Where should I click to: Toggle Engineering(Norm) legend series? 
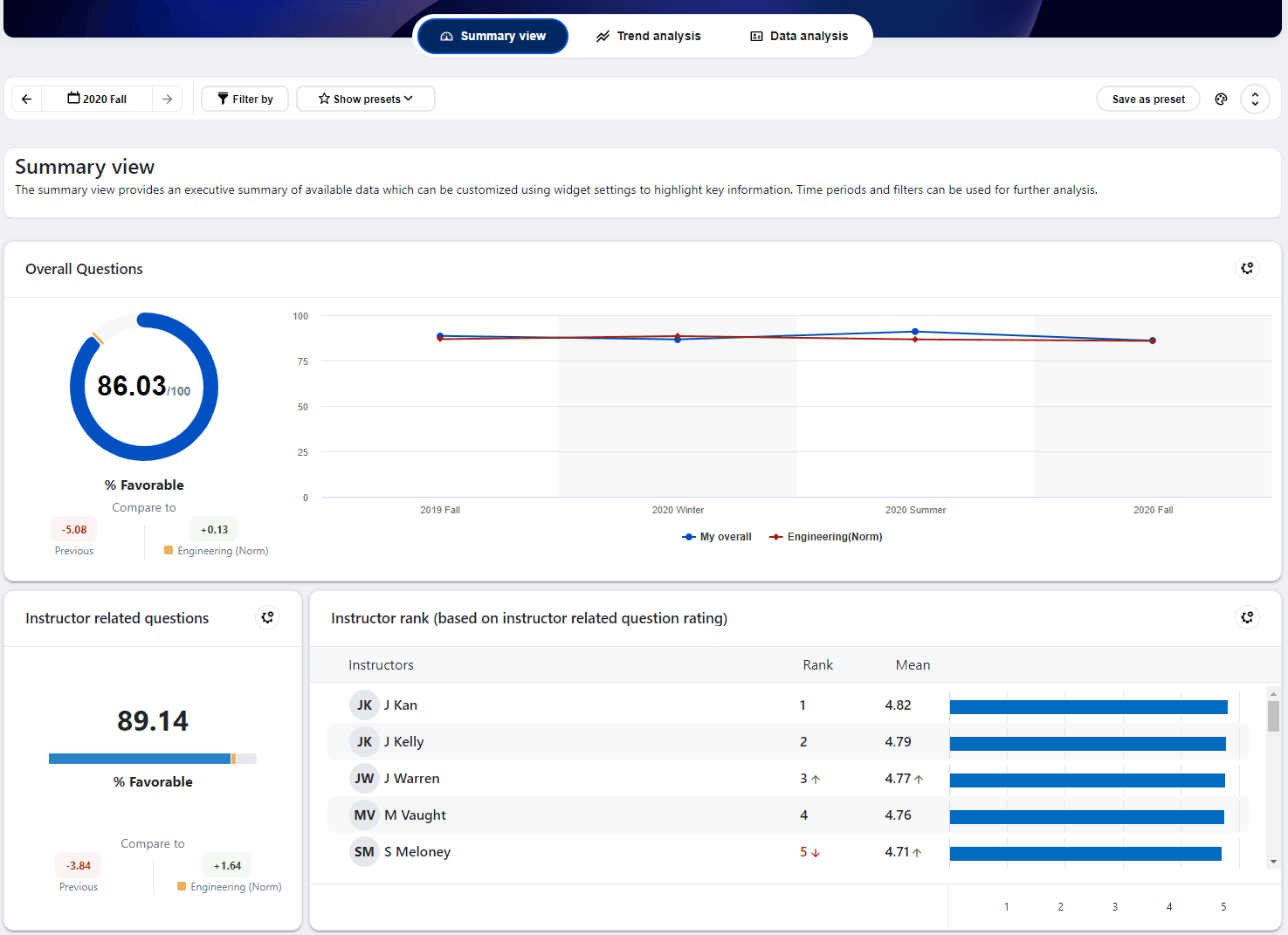tap(825, 537)
